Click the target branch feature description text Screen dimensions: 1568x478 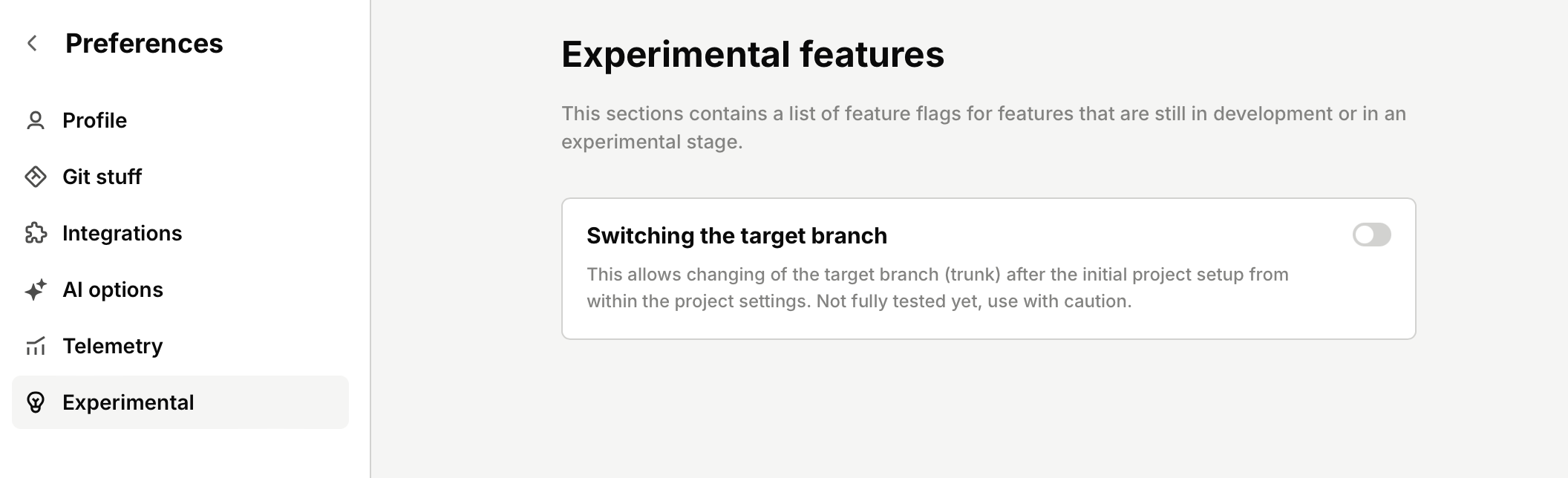coord(937,288)
